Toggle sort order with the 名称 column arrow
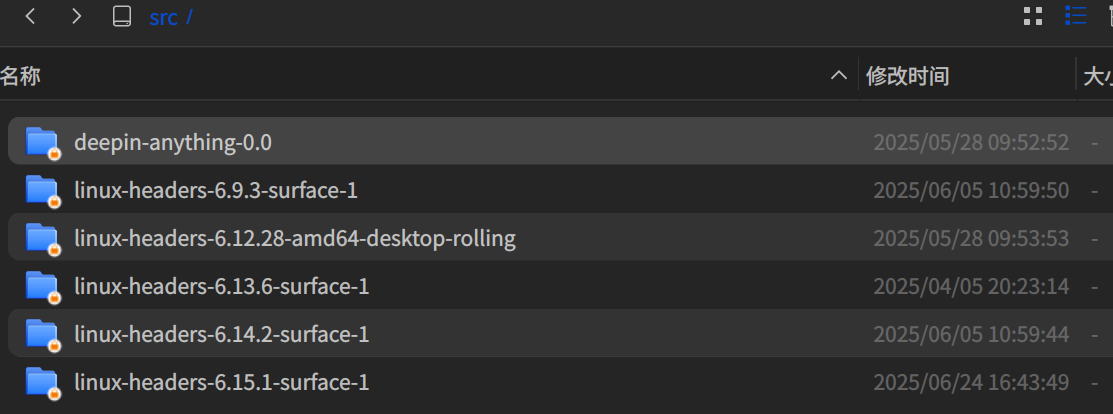 coord(839,75)
